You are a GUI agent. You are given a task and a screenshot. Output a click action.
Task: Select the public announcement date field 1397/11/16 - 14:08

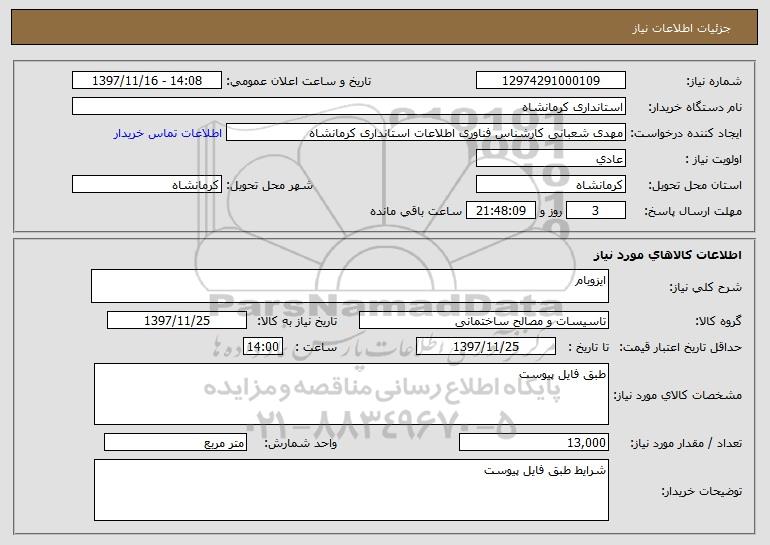[147, 81]
